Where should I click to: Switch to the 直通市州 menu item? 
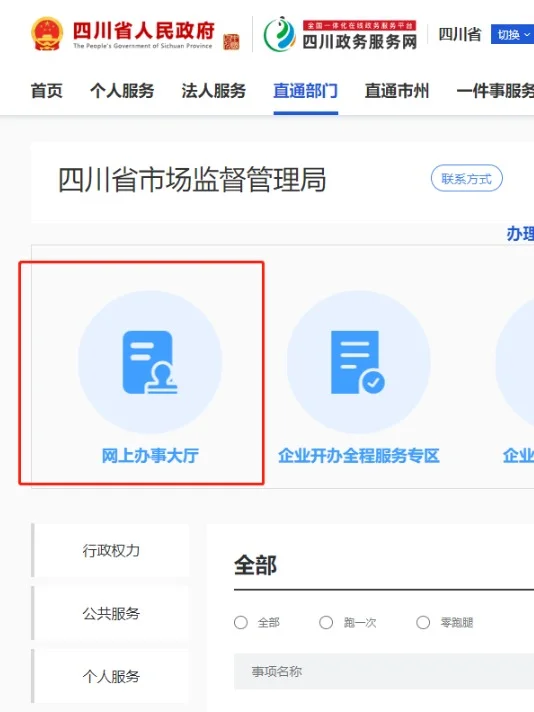[x=397, y=91]
